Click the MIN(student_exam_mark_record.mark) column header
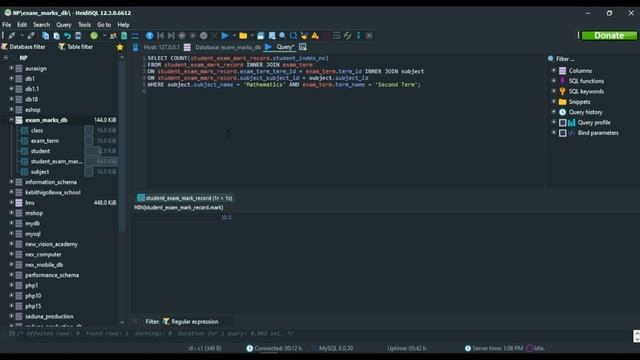This screenshot has width=640, height=360. click(179, 208)
